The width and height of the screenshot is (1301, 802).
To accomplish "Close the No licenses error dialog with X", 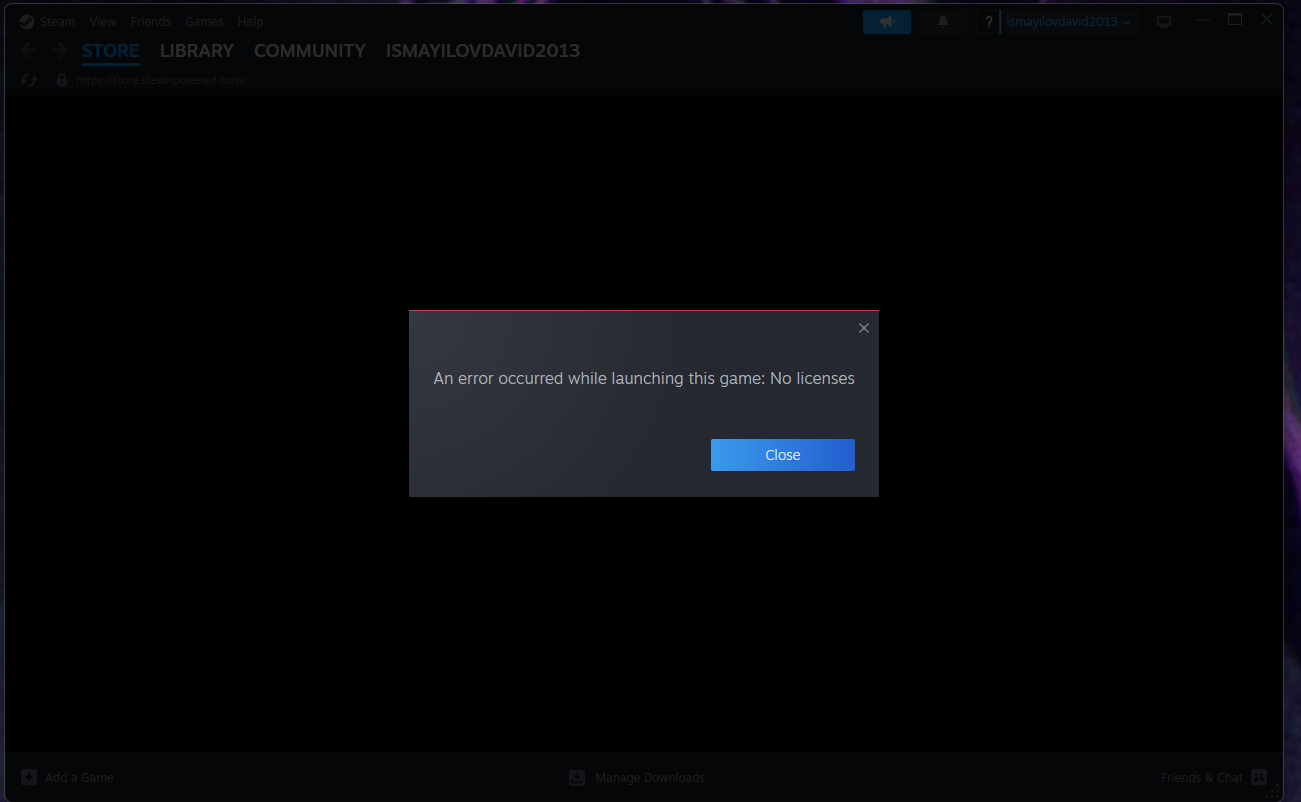I will tap(864, 328).
